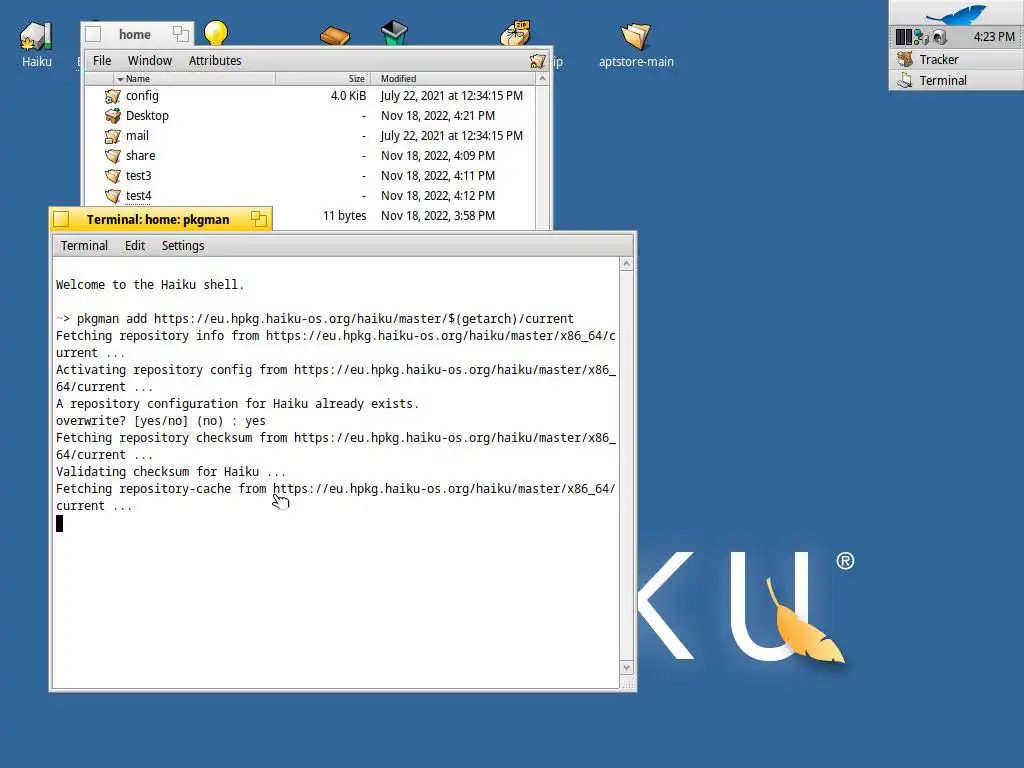
Task: Select the 'Desktop' file name in the home window
Action: (x=147, y=116)
